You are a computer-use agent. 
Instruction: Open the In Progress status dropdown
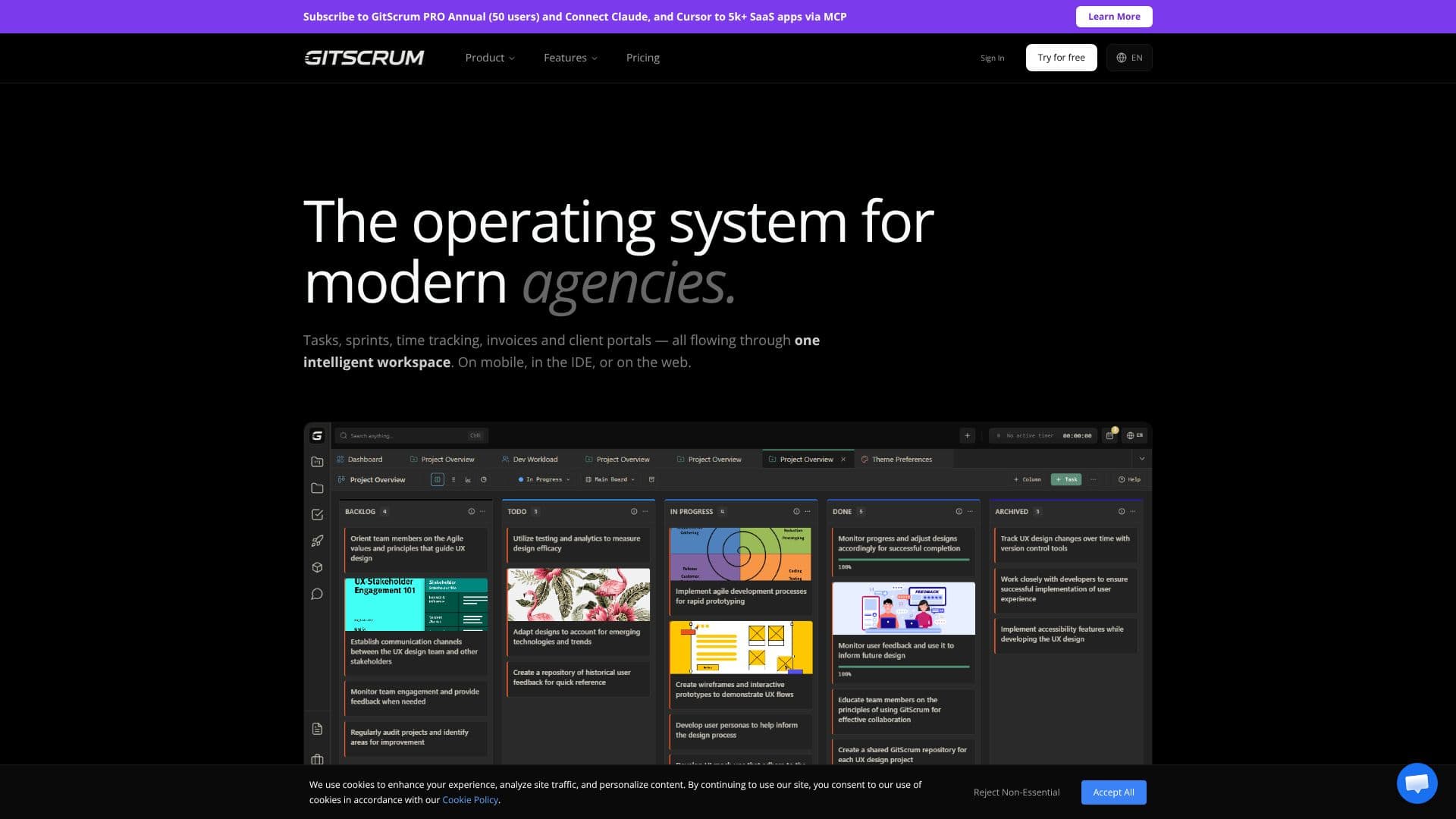tap(544, 479)
